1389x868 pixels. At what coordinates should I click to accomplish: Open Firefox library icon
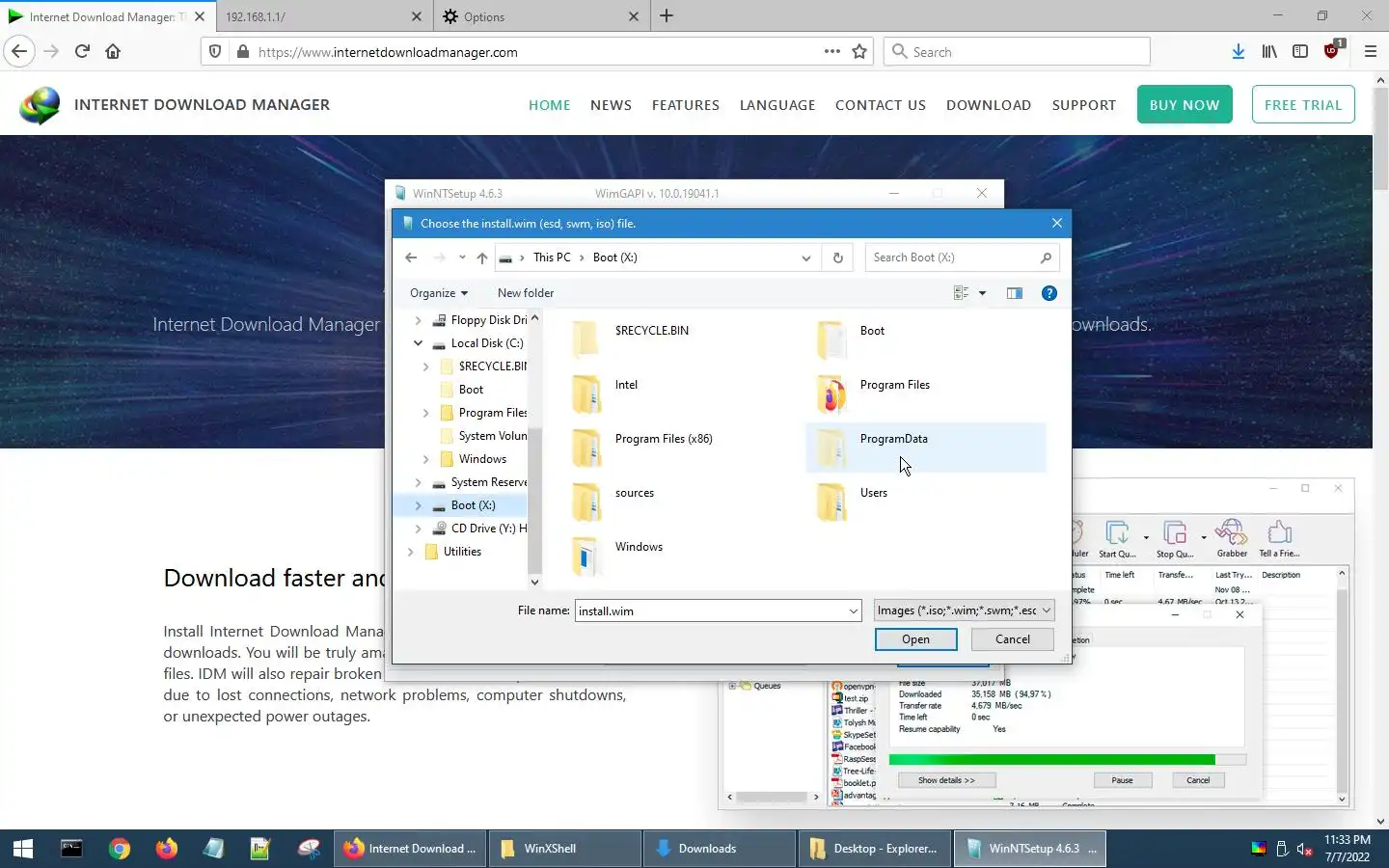[x=1269, y=51]
